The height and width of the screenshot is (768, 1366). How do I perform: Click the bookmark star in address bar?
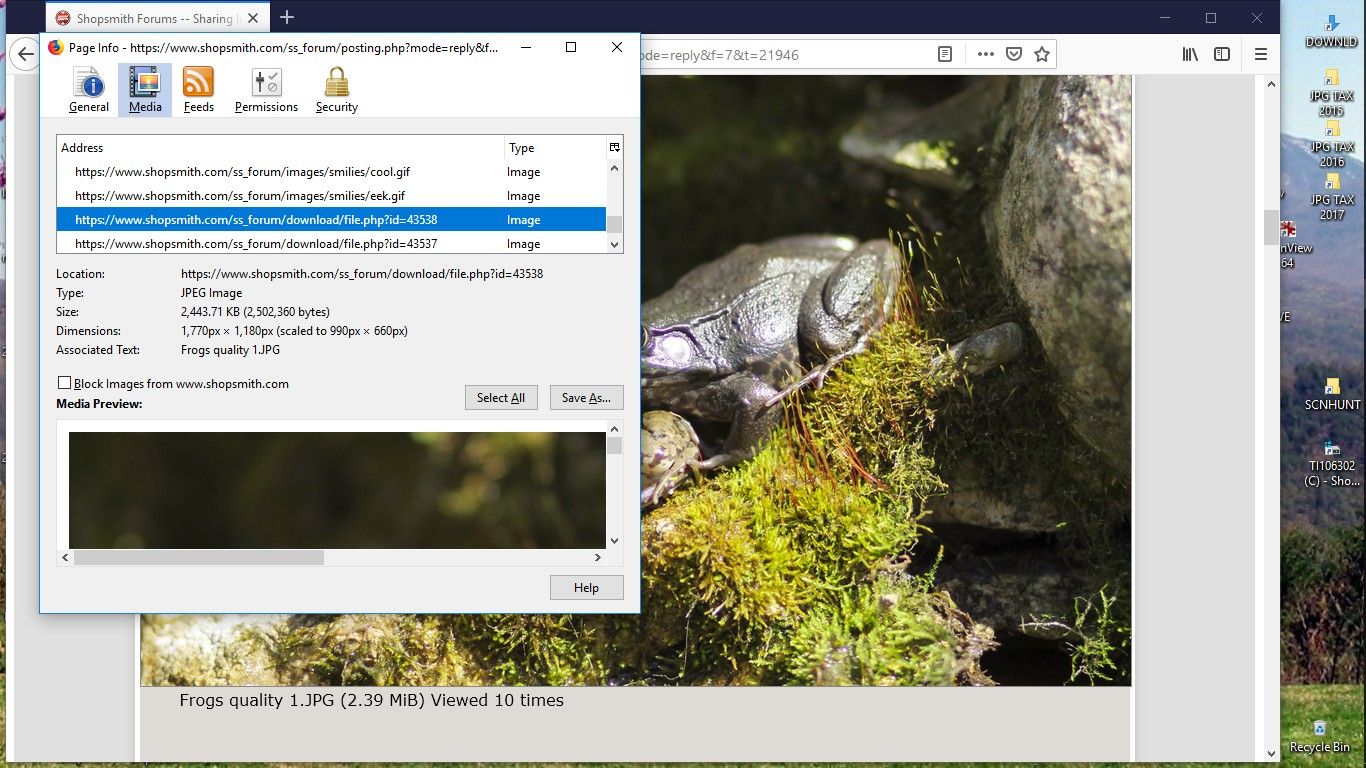pos(1042,54)
